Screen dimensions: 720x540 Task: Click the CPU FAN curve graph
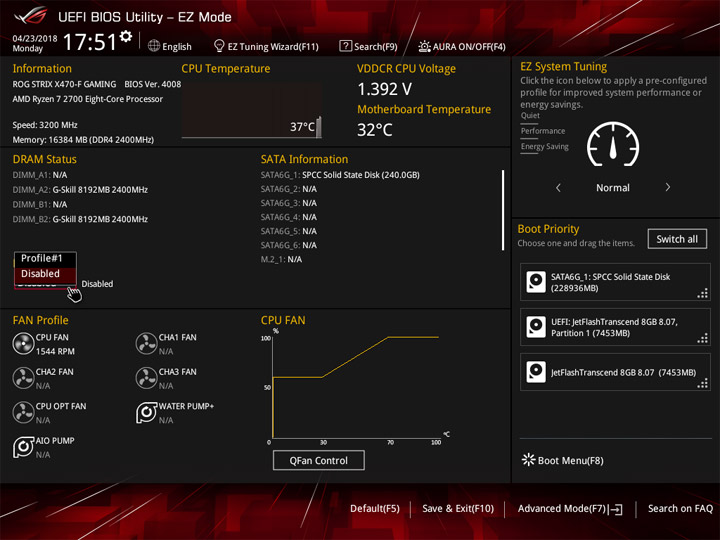click(x=355, y=388)
